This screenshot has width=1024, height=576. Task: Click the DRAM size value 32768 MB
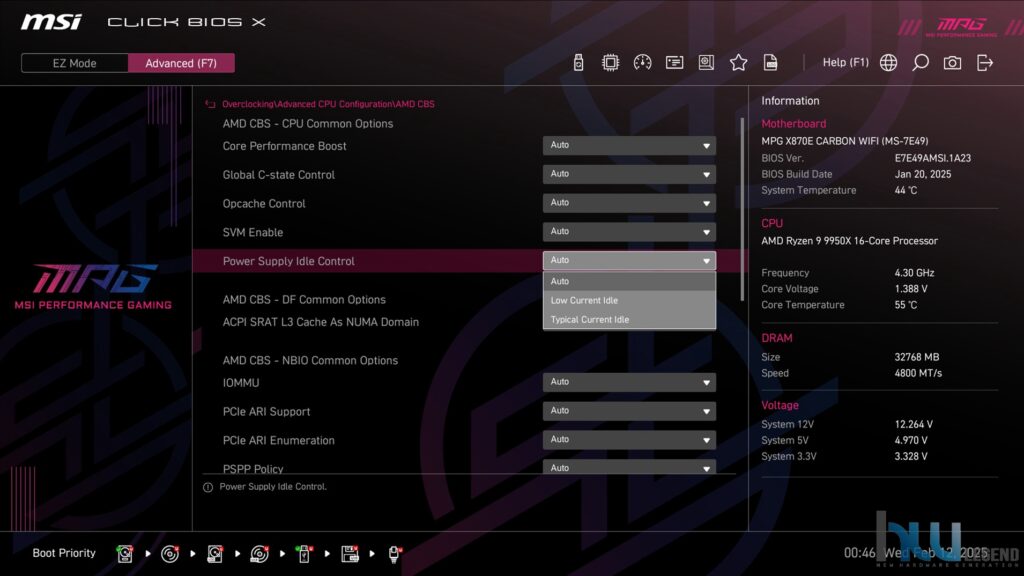coord(917,357)
